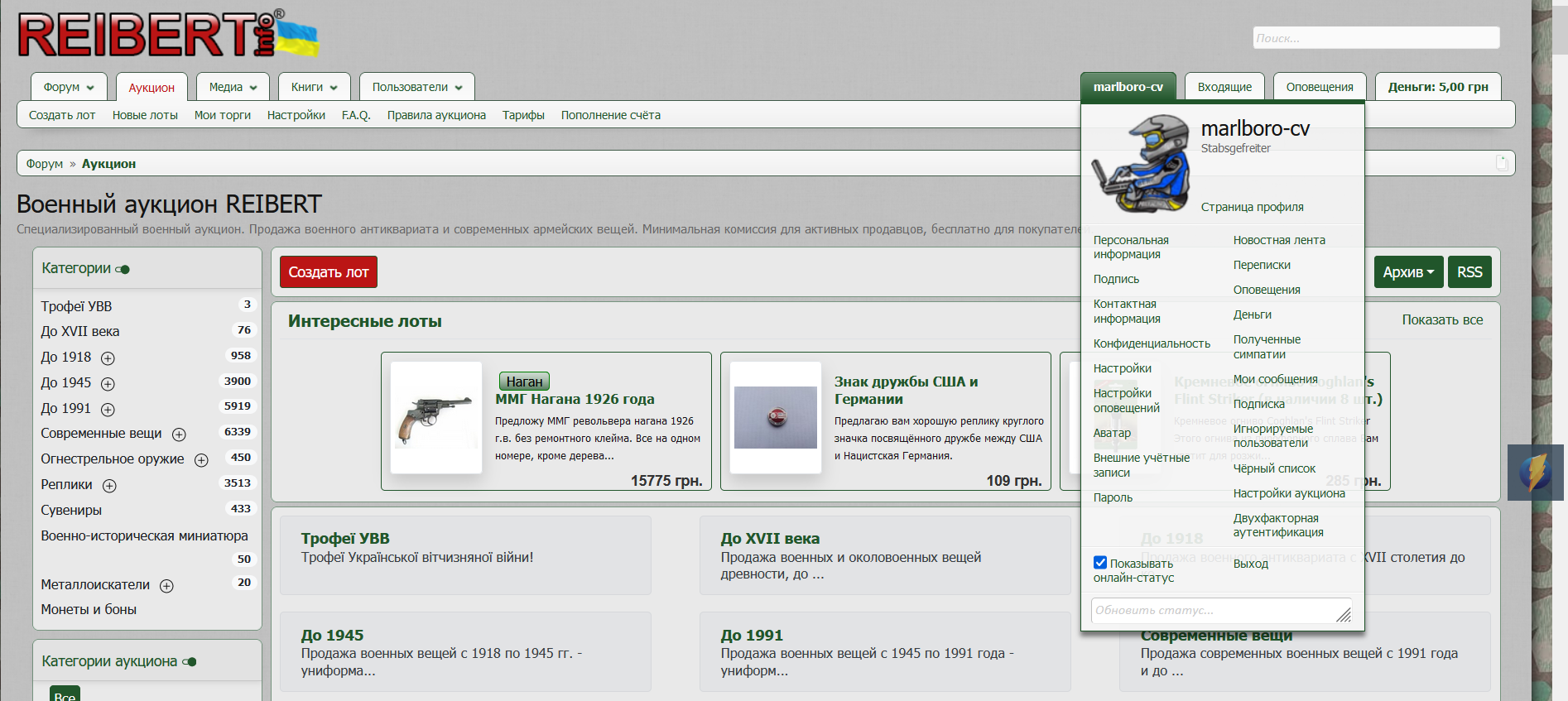The width and height of the screenshot is (1568, 701).
Task: Click the Поиск search field
Action: point(1376,38)
